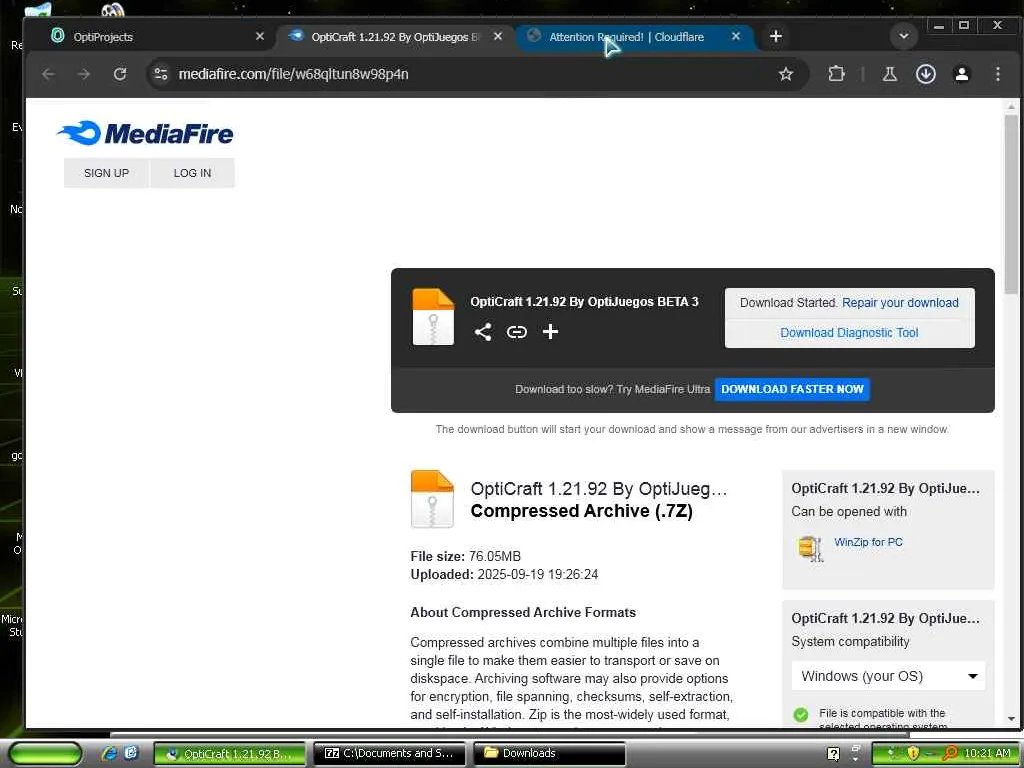This screenshot has width=1024, height=768.
Task: Close the OptiCraft MediaFire tab
Action: tap(498, 37)
